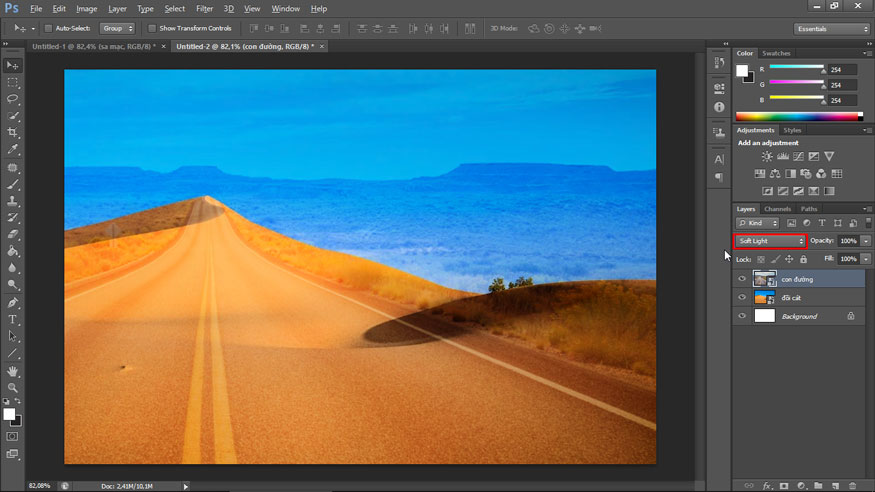Click the Brightness/Contrast adjustment icon
This screenshot has width=875, height=492.
[x=767, y=157]
